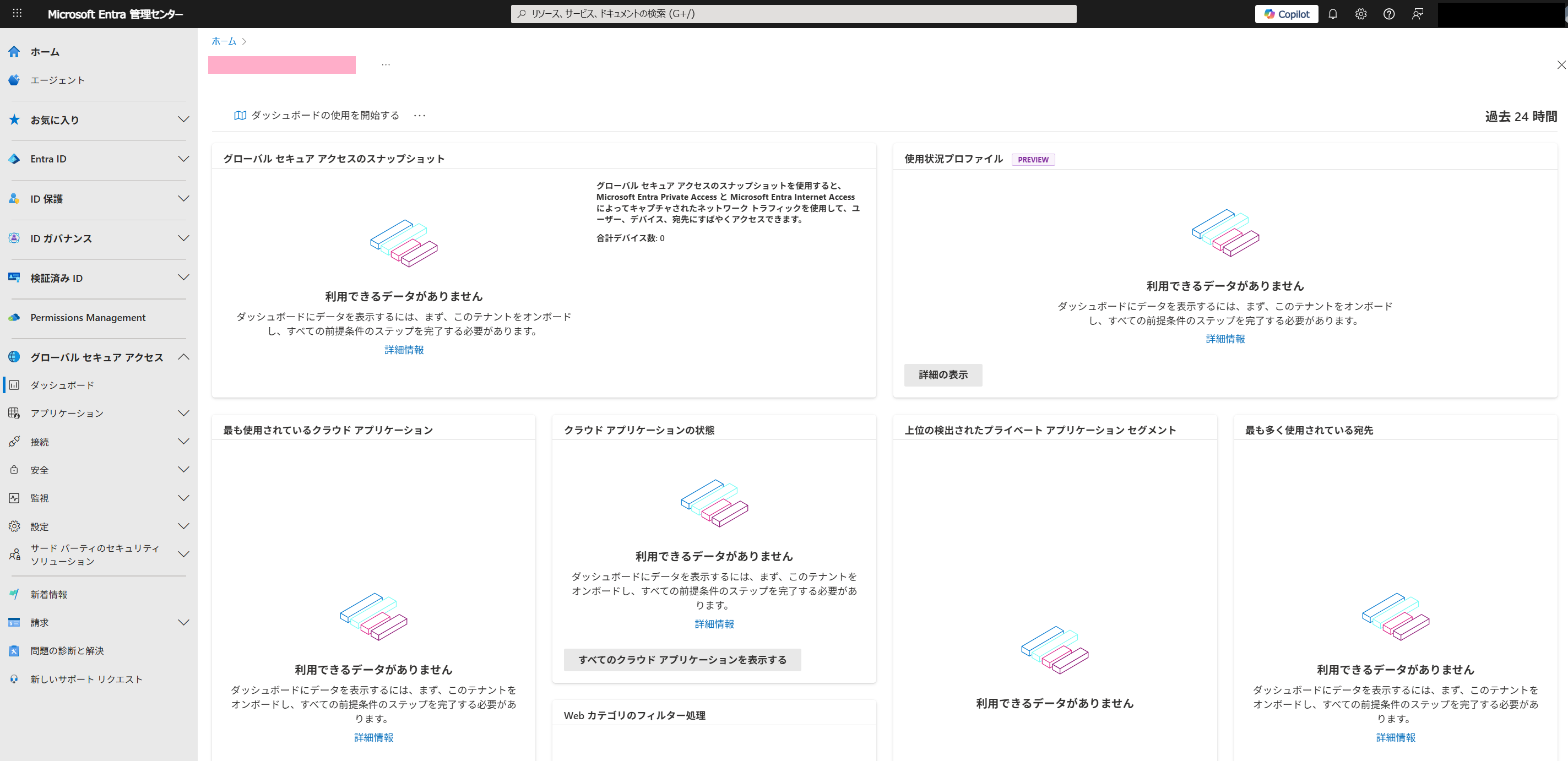Click the 詳細の表示 button

pos(942,375)
